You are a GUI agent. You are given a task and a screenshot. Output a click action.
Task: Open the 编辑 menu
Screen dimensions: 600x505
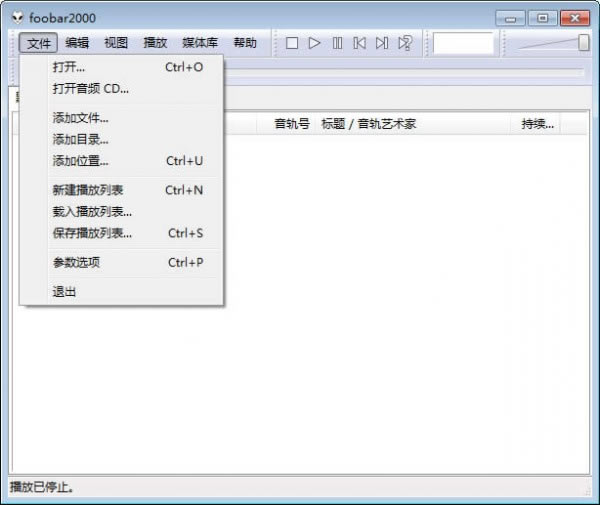pos(77,43)
